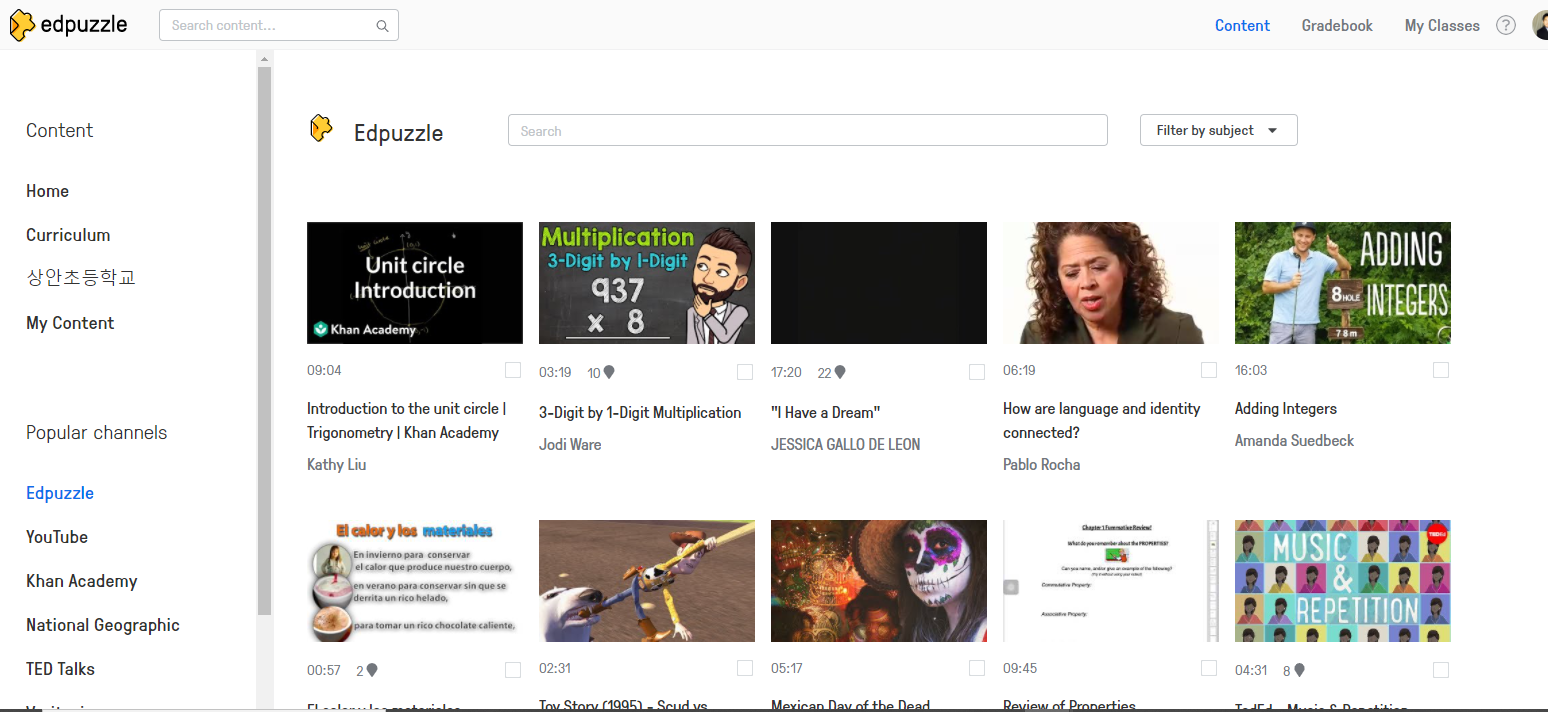Tick checkbox for Toy Story video
The image size is (1548, 712).
[745, 668]
